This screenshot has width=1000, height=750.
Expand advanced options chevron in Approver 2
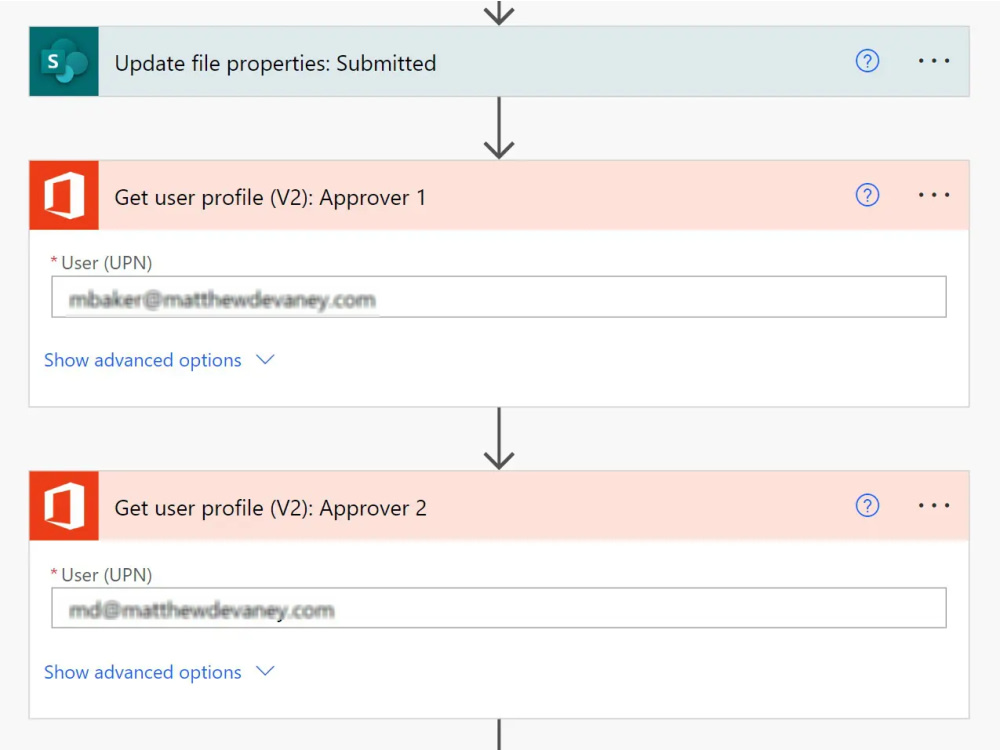point(265,671)
